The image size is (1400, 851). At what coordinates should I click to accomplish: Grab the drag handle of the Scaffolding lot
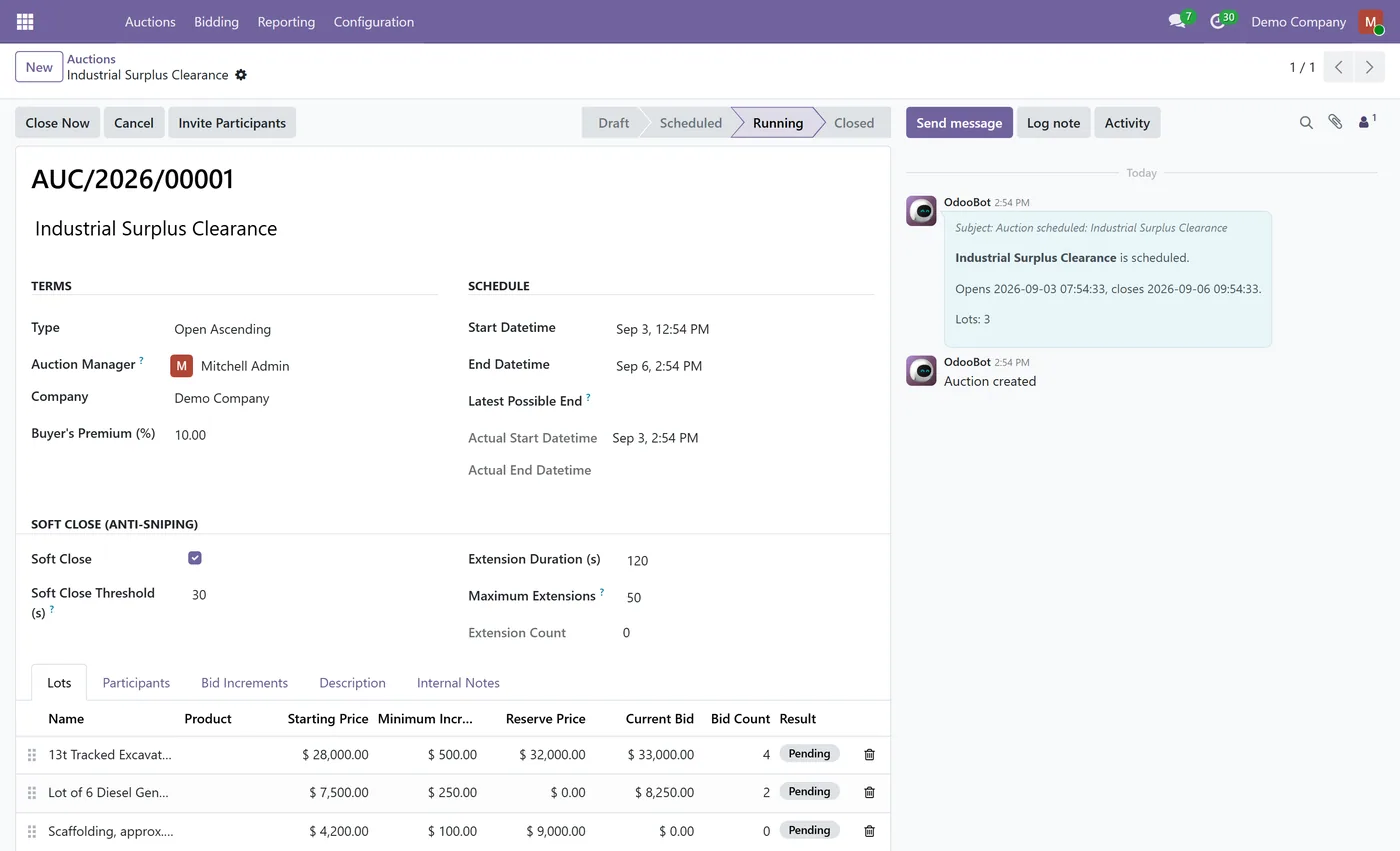pyautogui.click(x=32, y=831)
